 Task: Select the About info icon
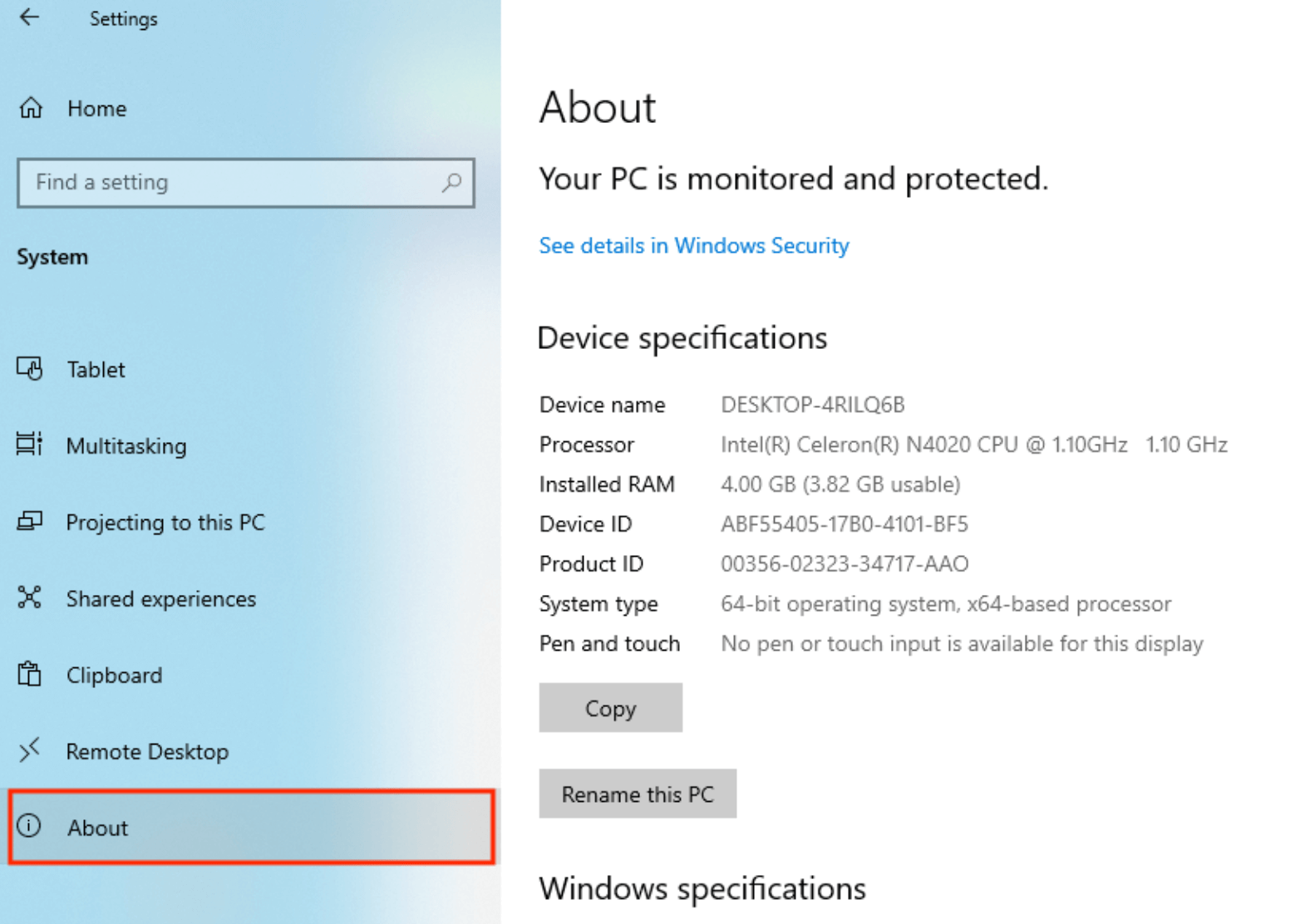(28, 828)
